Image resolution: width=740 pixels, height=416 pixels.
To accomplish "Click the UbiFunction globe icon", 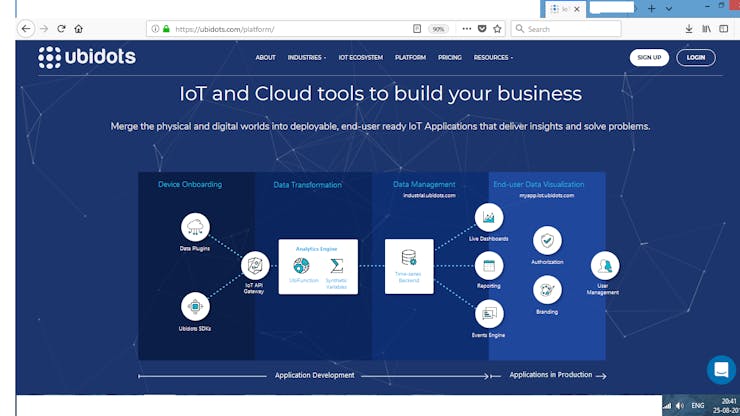I will pos(301,265).
